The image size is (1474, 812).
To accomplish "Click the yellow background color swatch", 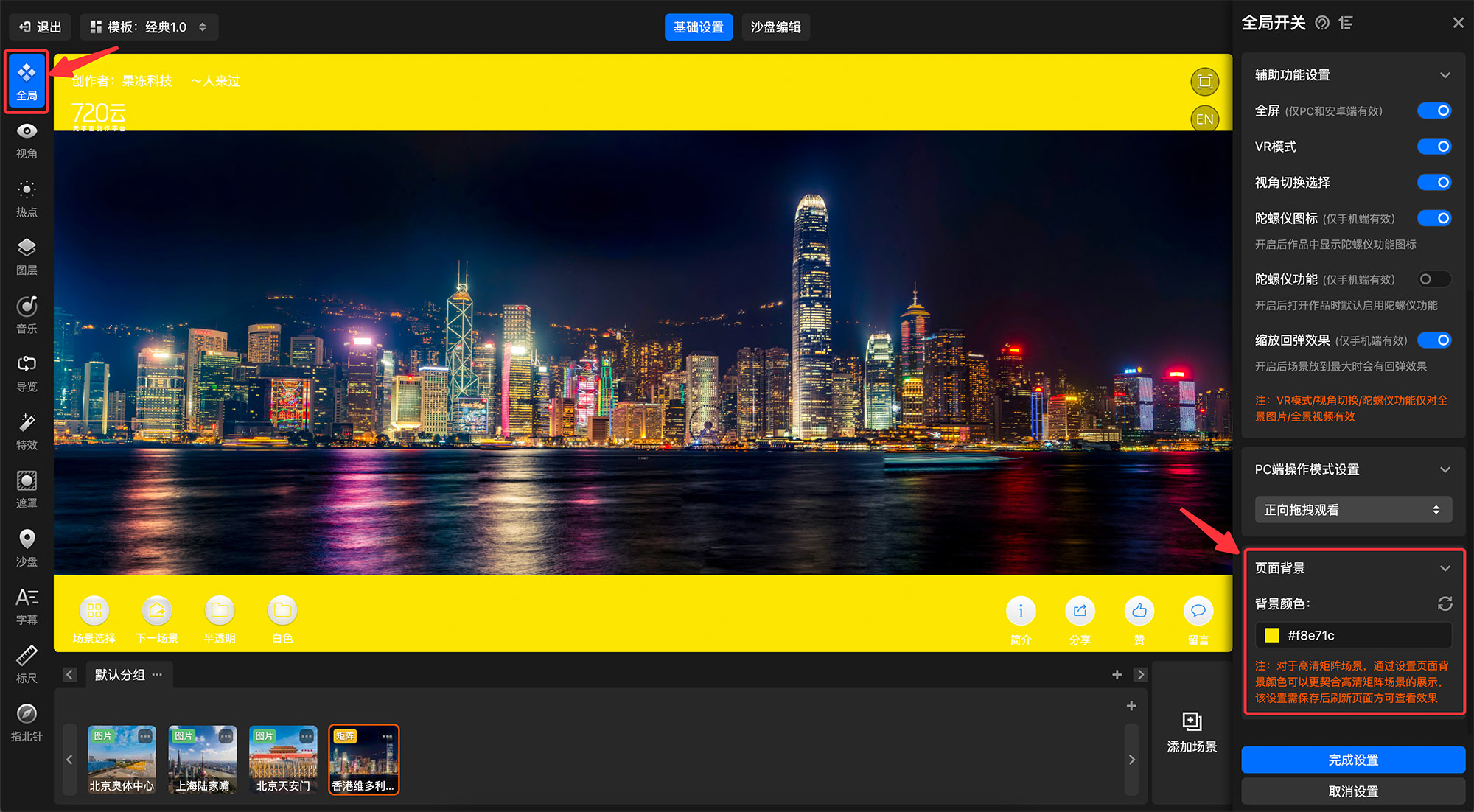I will point(1272,635).
